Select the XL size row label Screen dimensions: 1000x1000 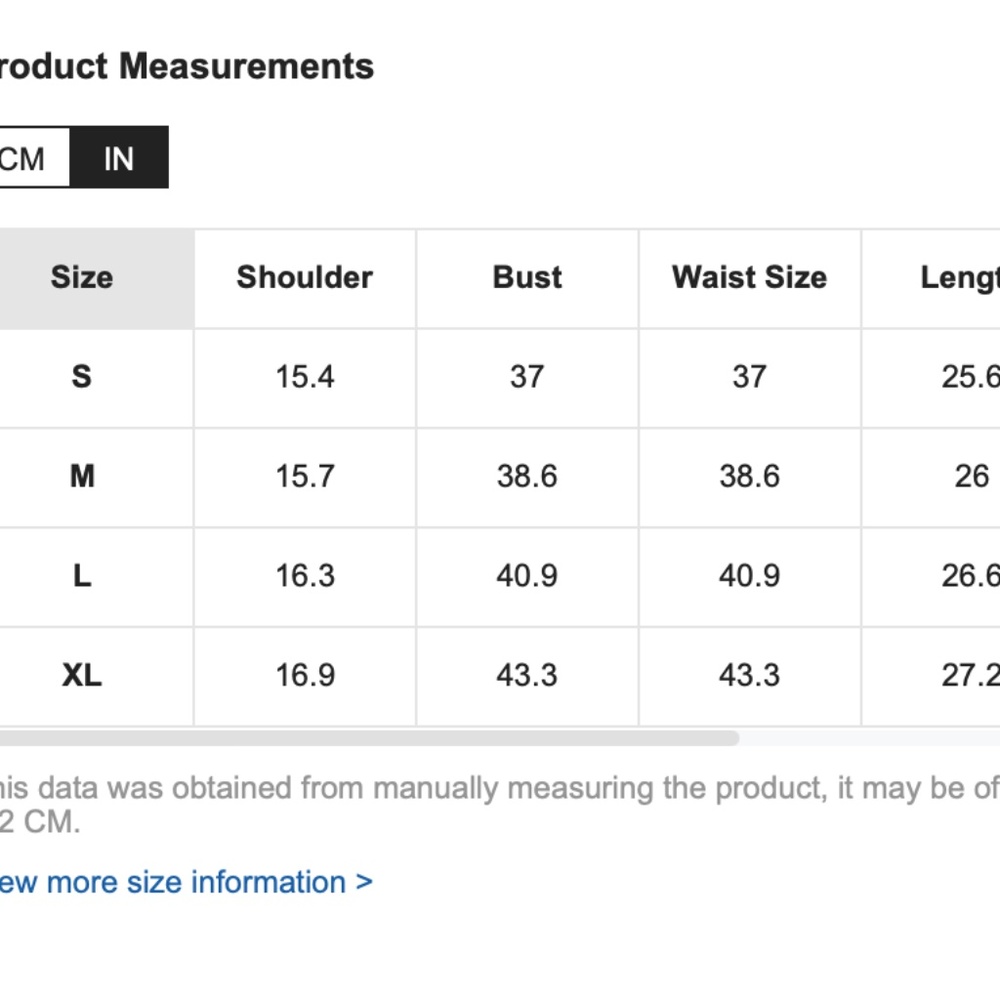click(82, 675)
